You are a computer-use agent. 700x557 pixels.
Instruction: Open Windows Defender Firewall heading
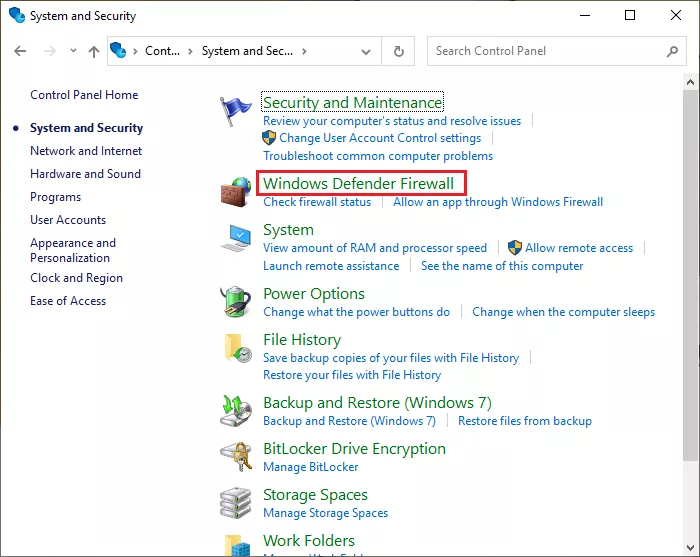[x=358, y=183]
